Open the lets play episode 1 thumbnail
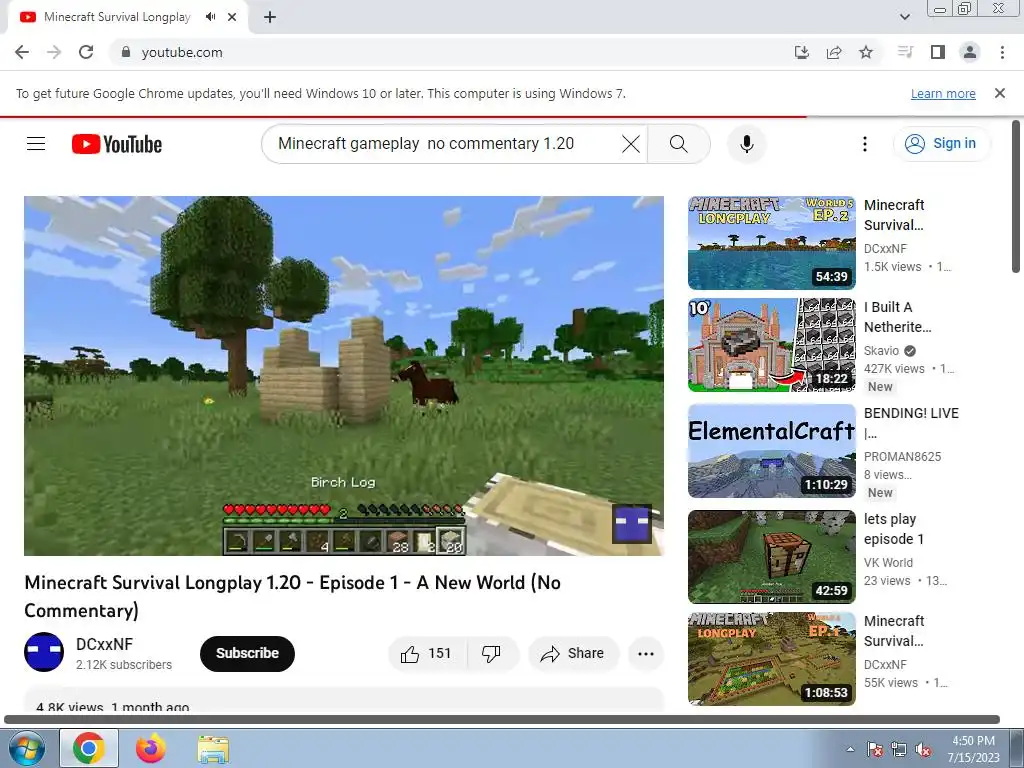The image size is (1024, 768). tap(772, 557)
